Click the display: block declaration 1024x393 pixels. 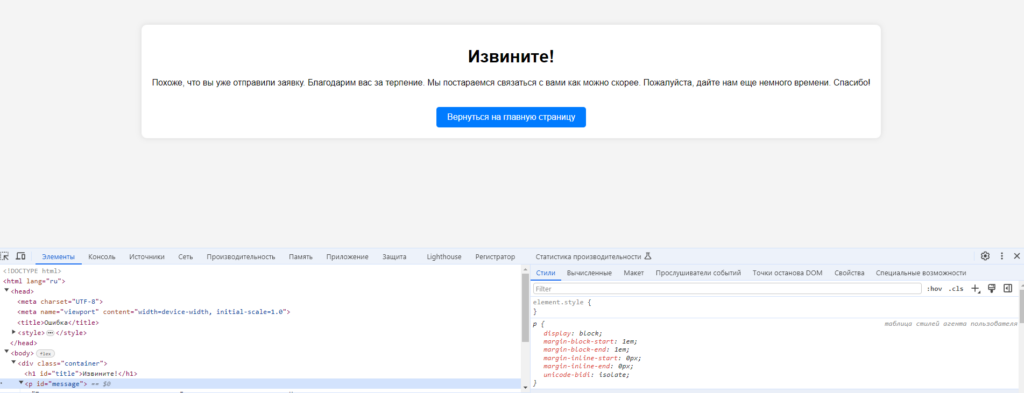click(573, 333)
